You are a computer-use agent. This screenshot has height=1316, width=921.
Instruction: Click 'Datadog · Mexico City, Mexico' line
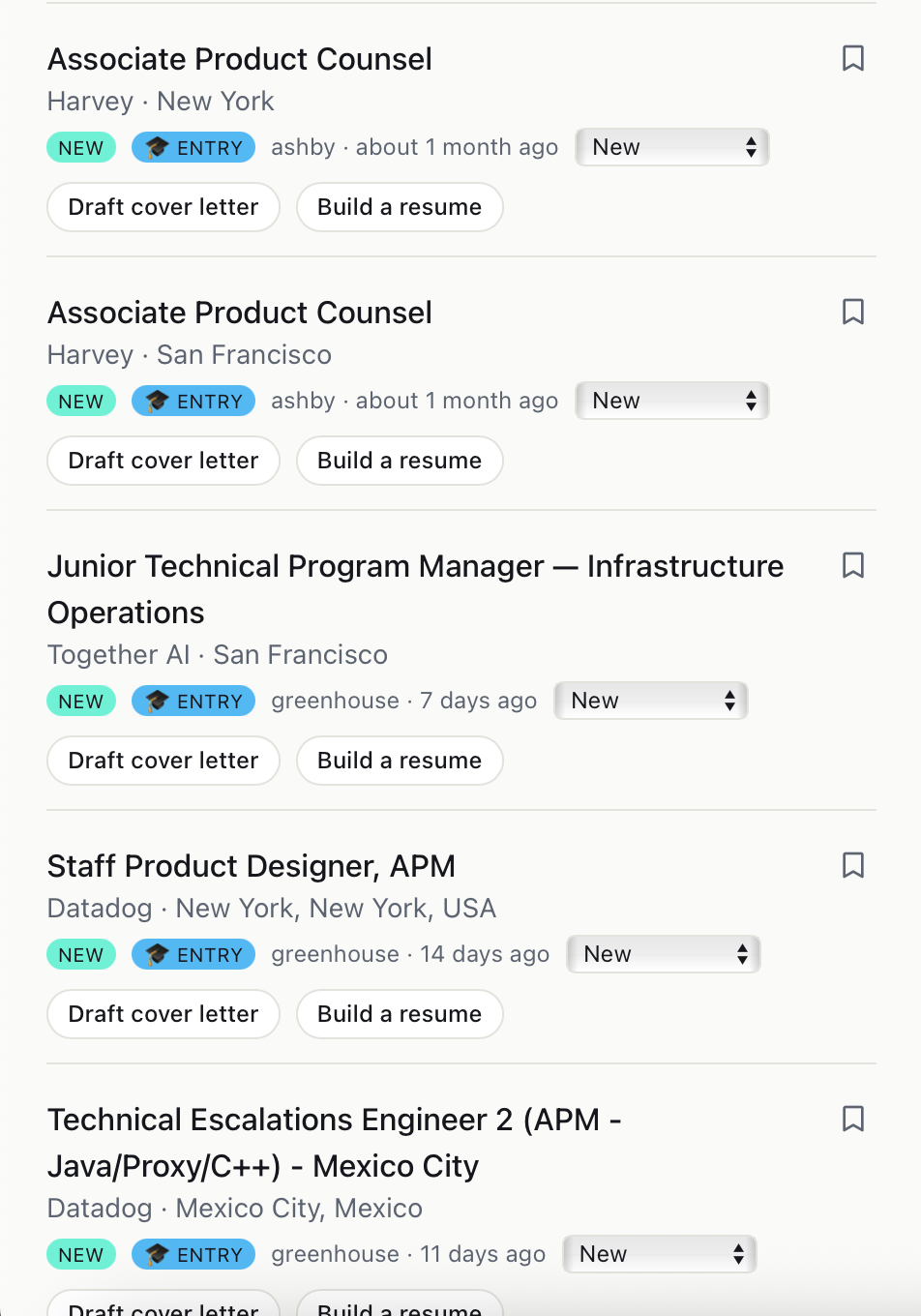[235, 1209]
